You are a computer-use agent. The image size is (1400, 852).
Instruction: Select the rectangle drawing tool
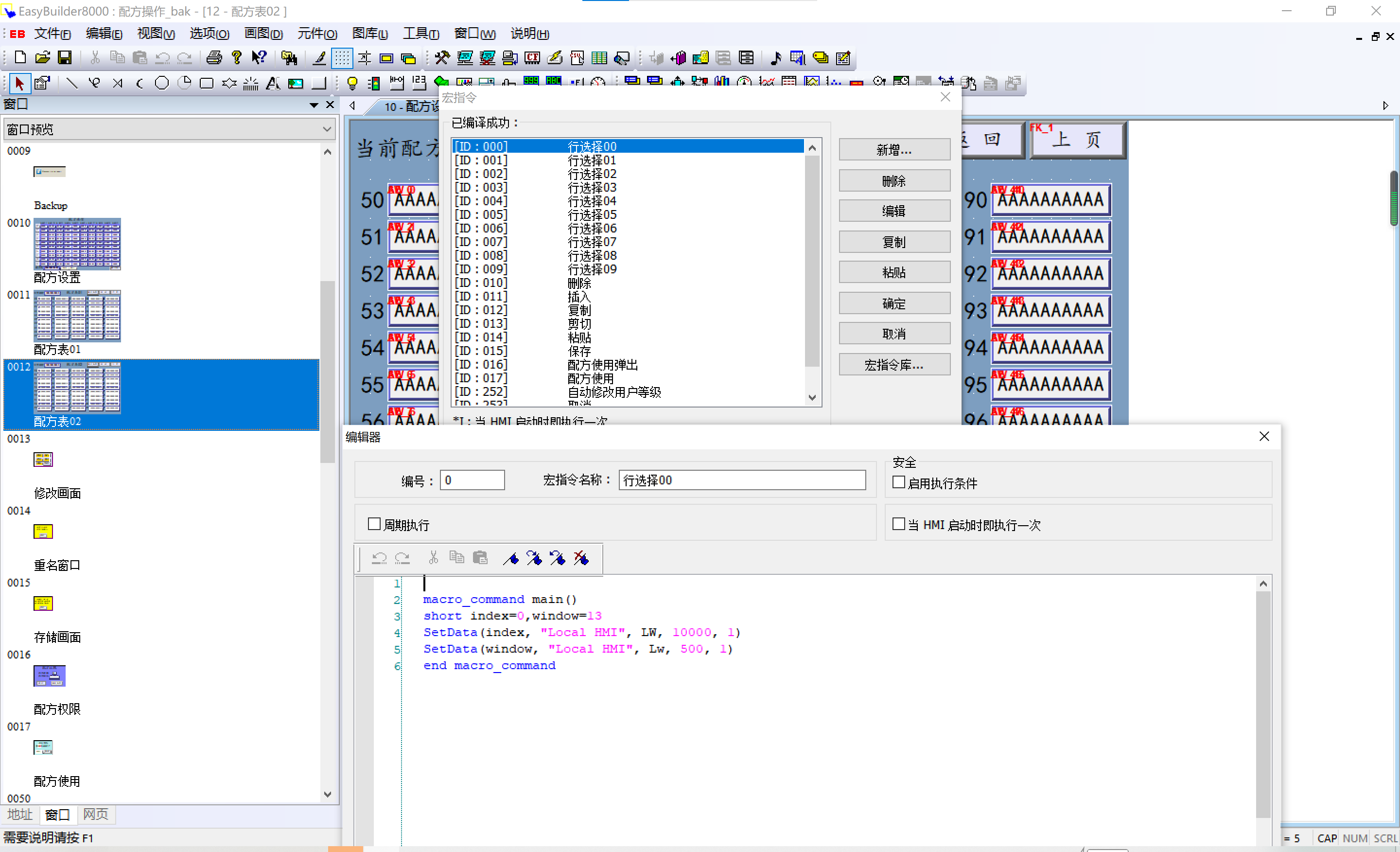click(207, 84)
